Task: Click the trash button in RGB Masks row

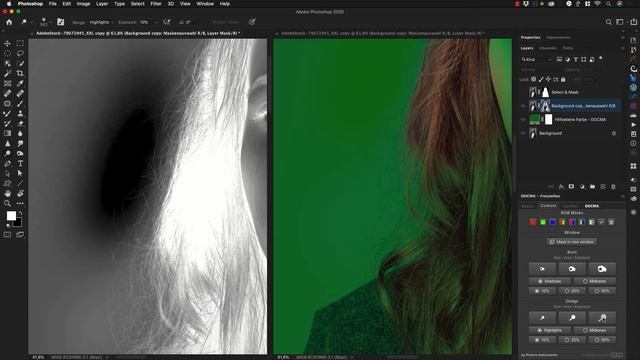Action: point(611,222)
